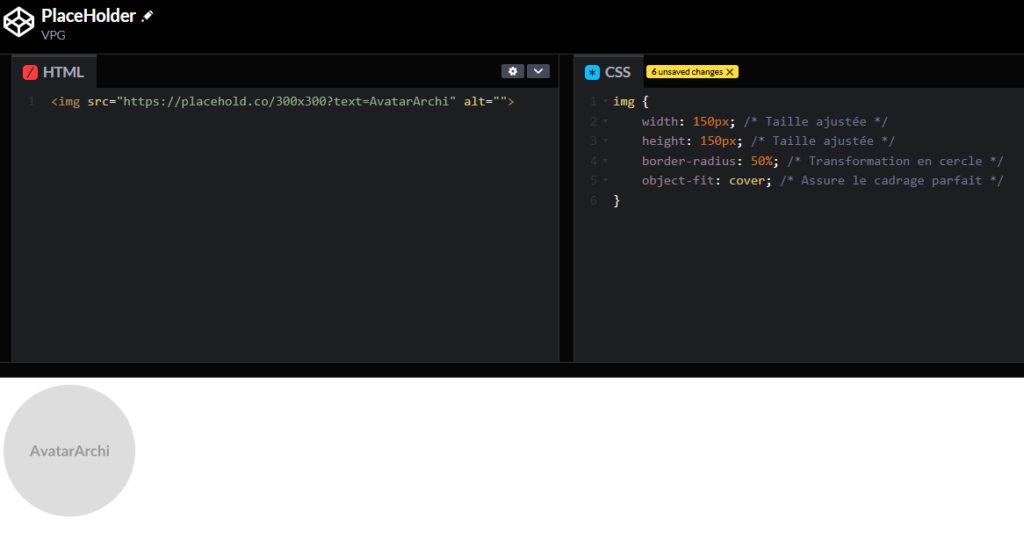Click fold arrow beside CSS line 4
Viewport: 1024px width, 535px height.
coord(605,161)
